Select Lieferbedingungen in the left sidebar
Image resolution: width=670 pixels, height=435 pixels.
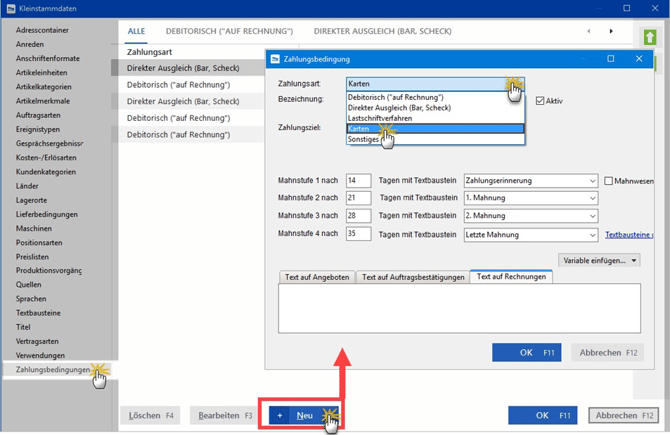(47, 214)
